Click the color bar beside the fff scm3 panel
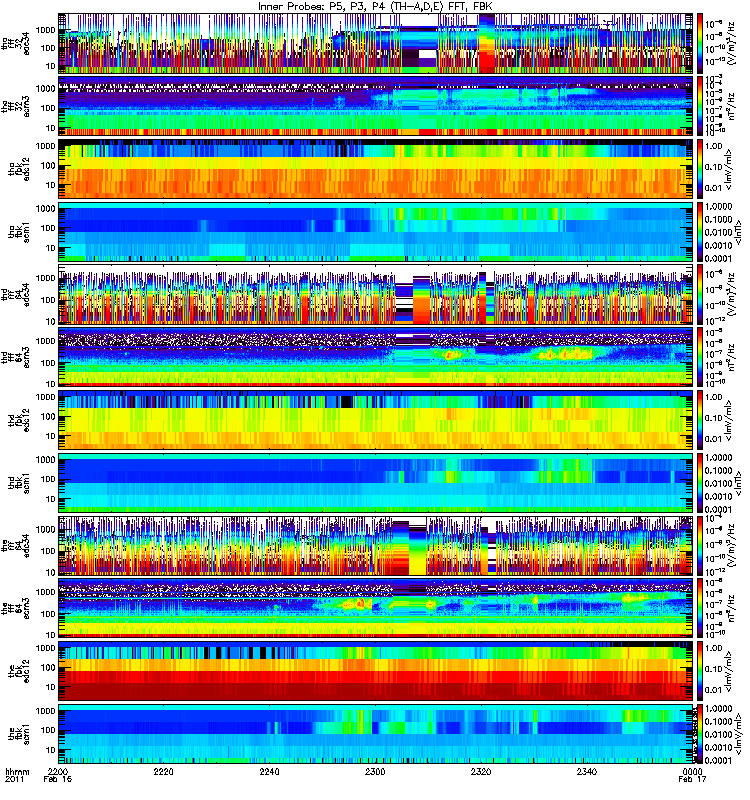The image size is (750, 800). coord(700,609)
